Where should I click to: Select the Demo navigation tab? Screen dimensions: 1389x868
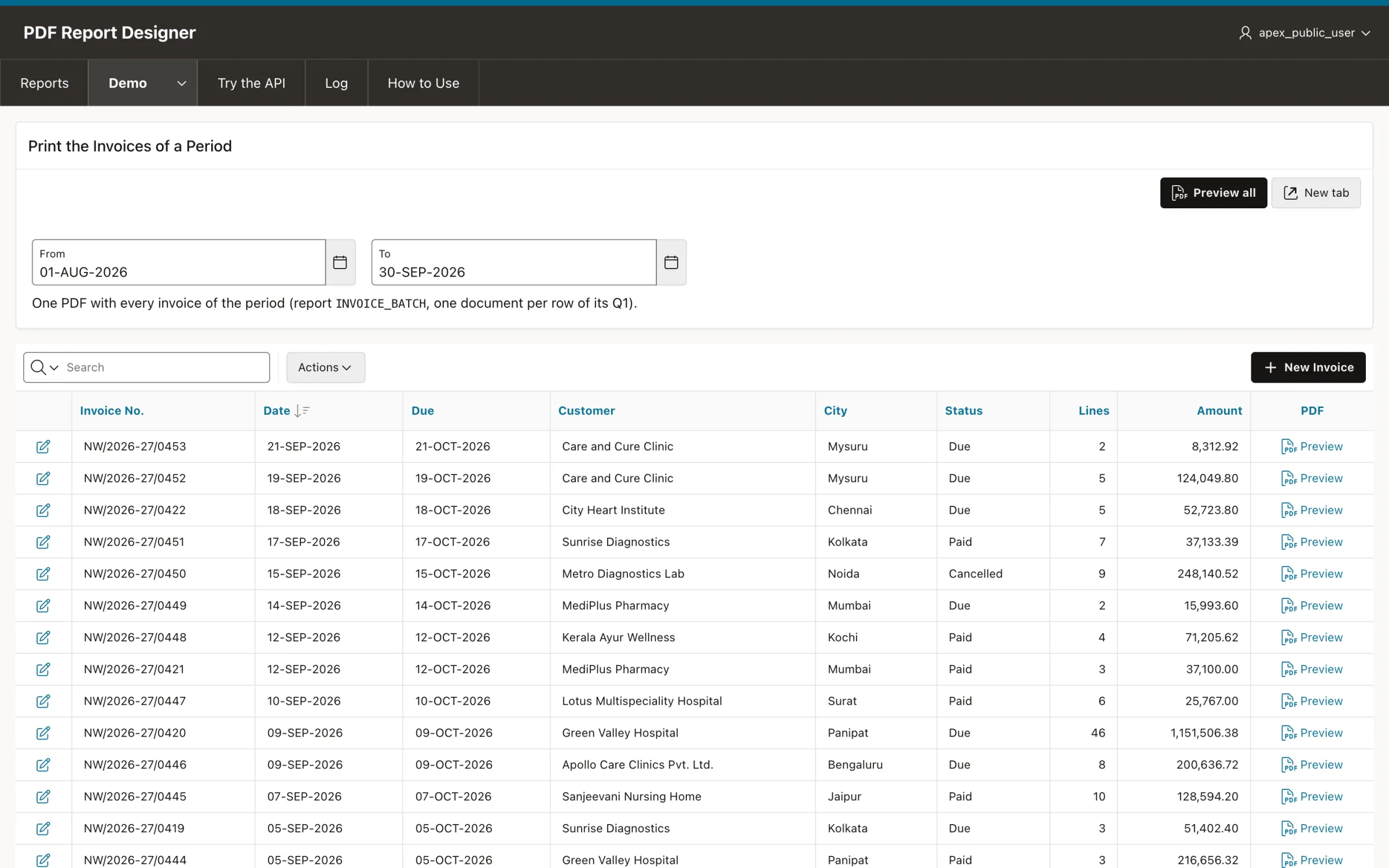(128, 83)
